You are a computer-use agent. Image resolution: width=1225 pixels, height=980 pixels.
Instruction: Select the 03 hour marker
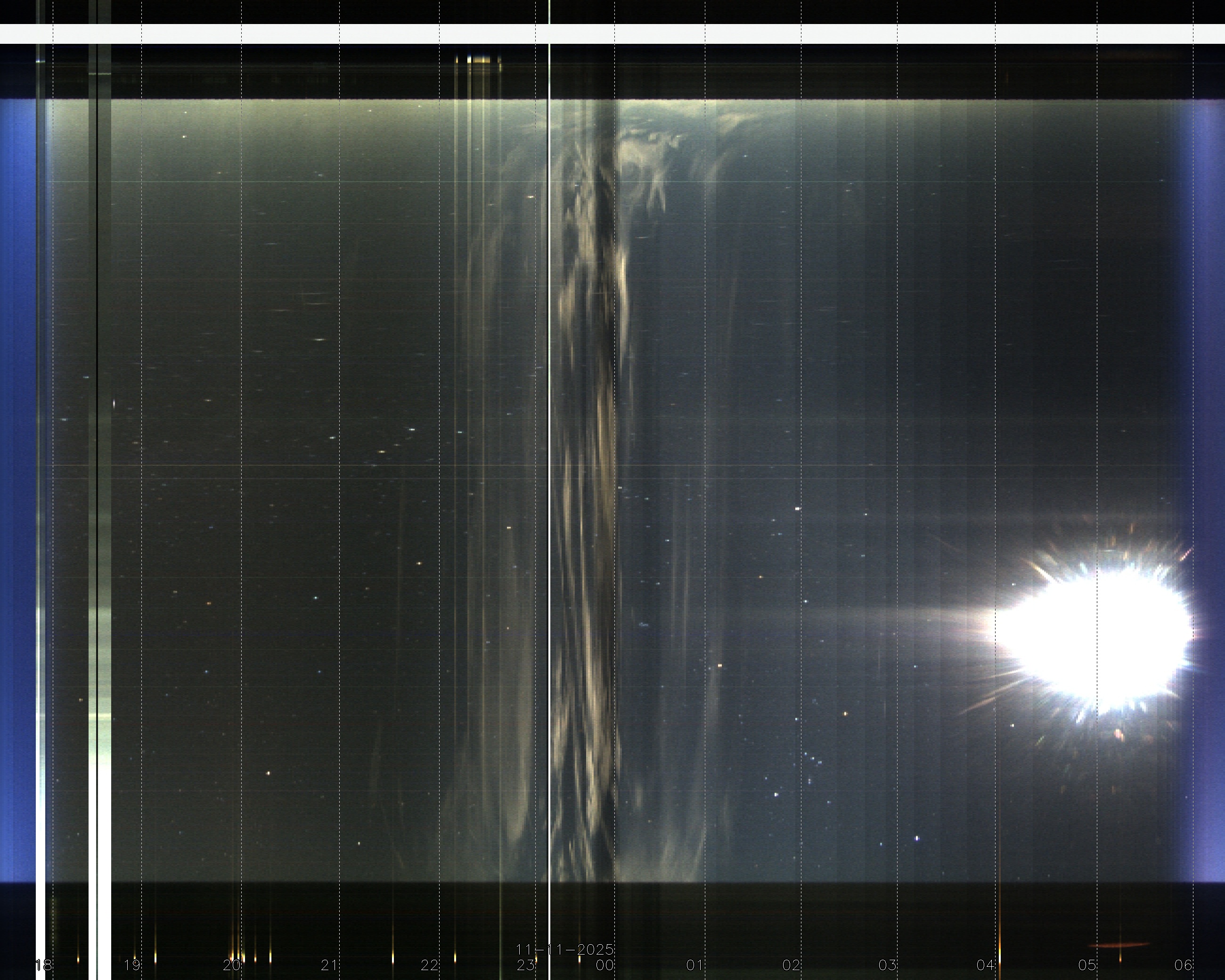[x=888, y=965]
